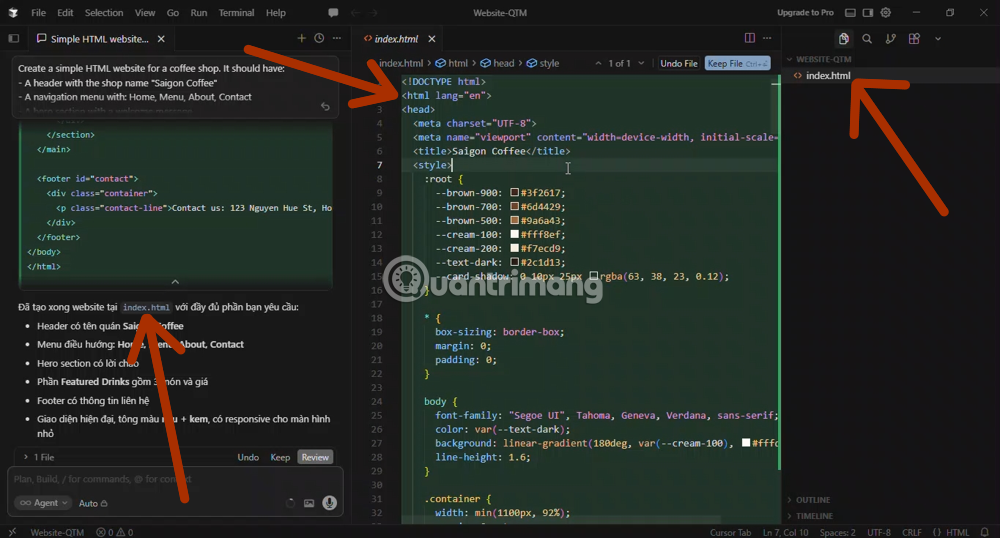Expand the 1 File changes list
1000x538 pixels.
click(x=38, y=457)
